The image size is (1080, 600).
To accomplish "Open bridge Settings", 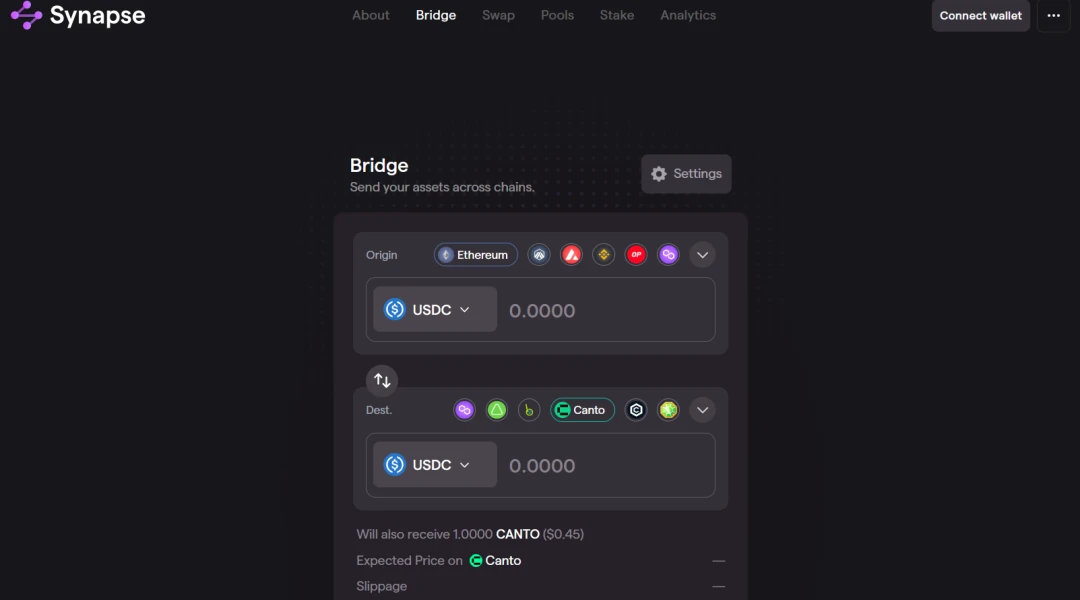I will point(686,174).
